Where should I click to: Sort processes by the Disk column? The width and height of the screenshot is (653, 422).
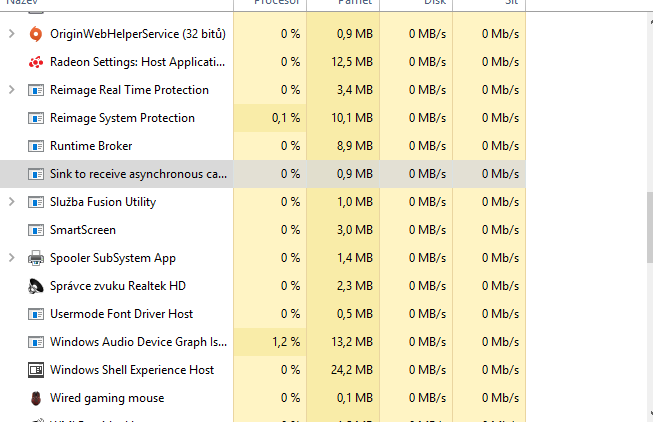pos(416,5)
